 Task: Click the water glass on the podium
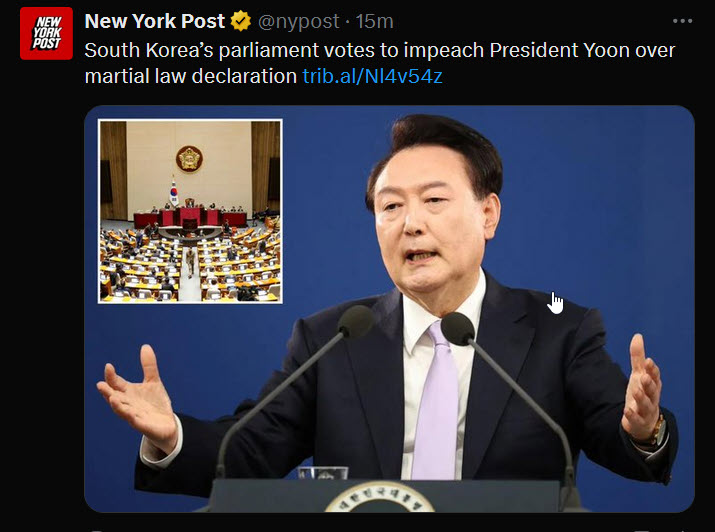pyautogui.click(x=323, y=473)
